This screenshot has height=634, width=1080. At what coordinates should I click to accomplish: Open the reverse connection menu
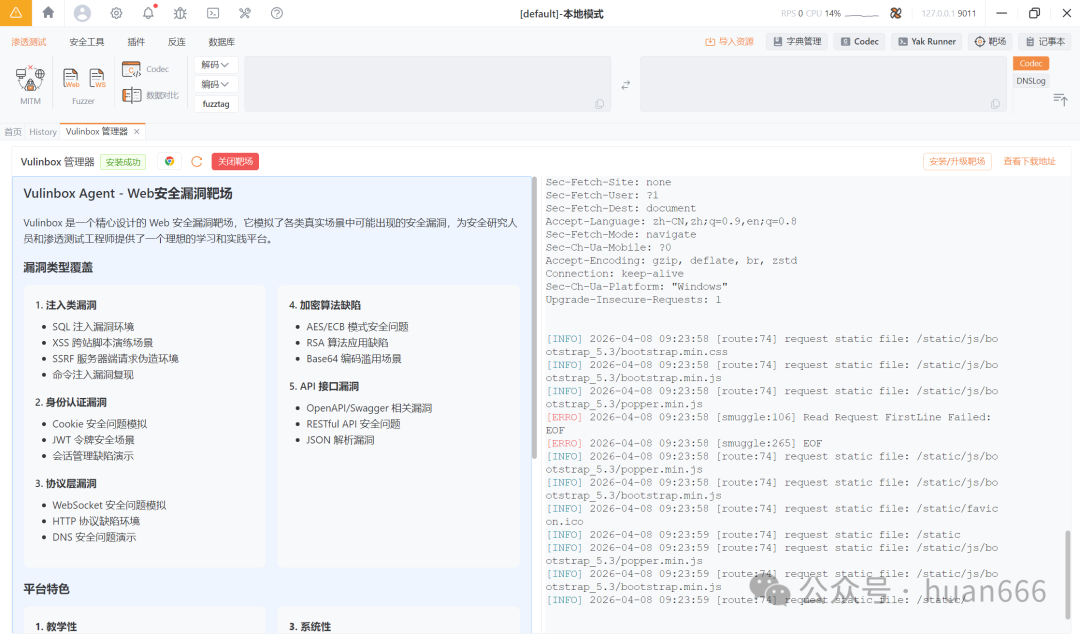(177, 42)
